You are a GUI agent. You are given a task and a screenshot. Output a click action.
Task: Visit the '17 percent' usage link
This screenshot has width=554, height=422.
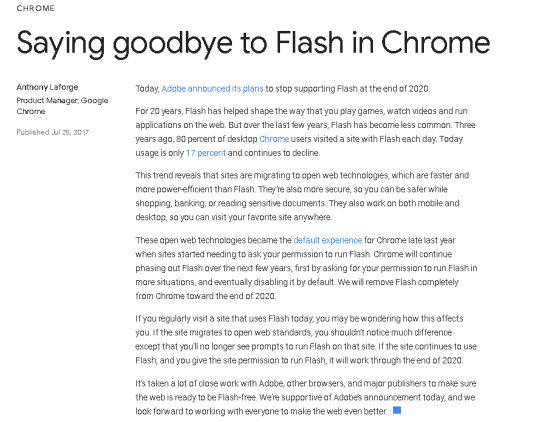[x=206, y=153]
